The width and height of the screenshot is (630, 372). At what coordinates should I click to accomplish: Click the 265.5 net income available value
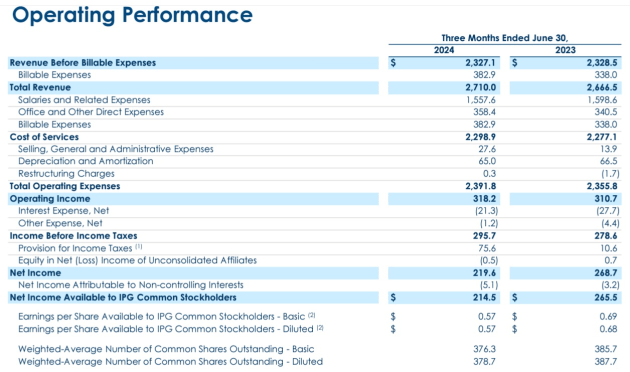(606, 298)
